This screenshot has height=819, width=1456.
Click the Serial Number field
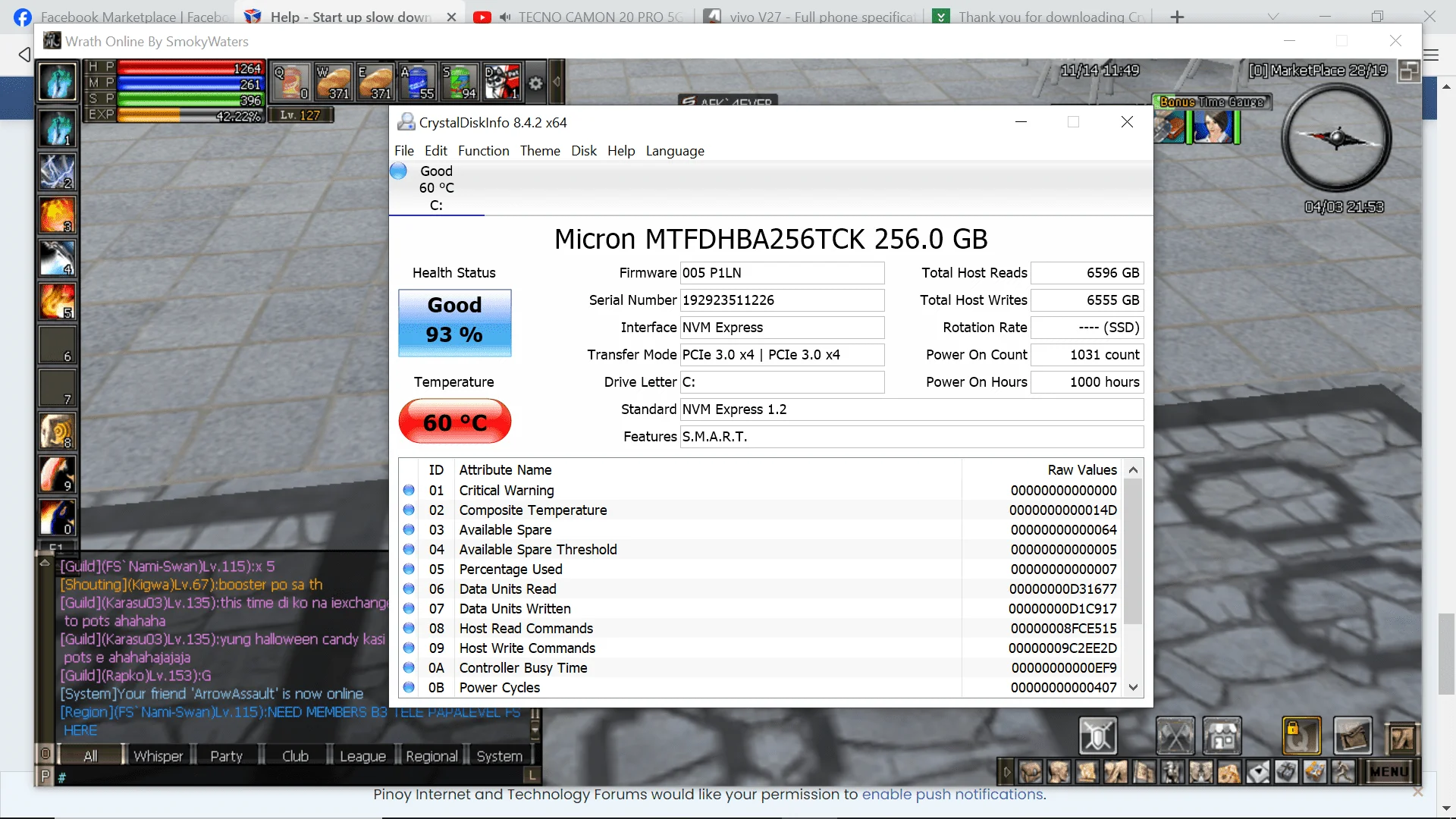(782, 300)
